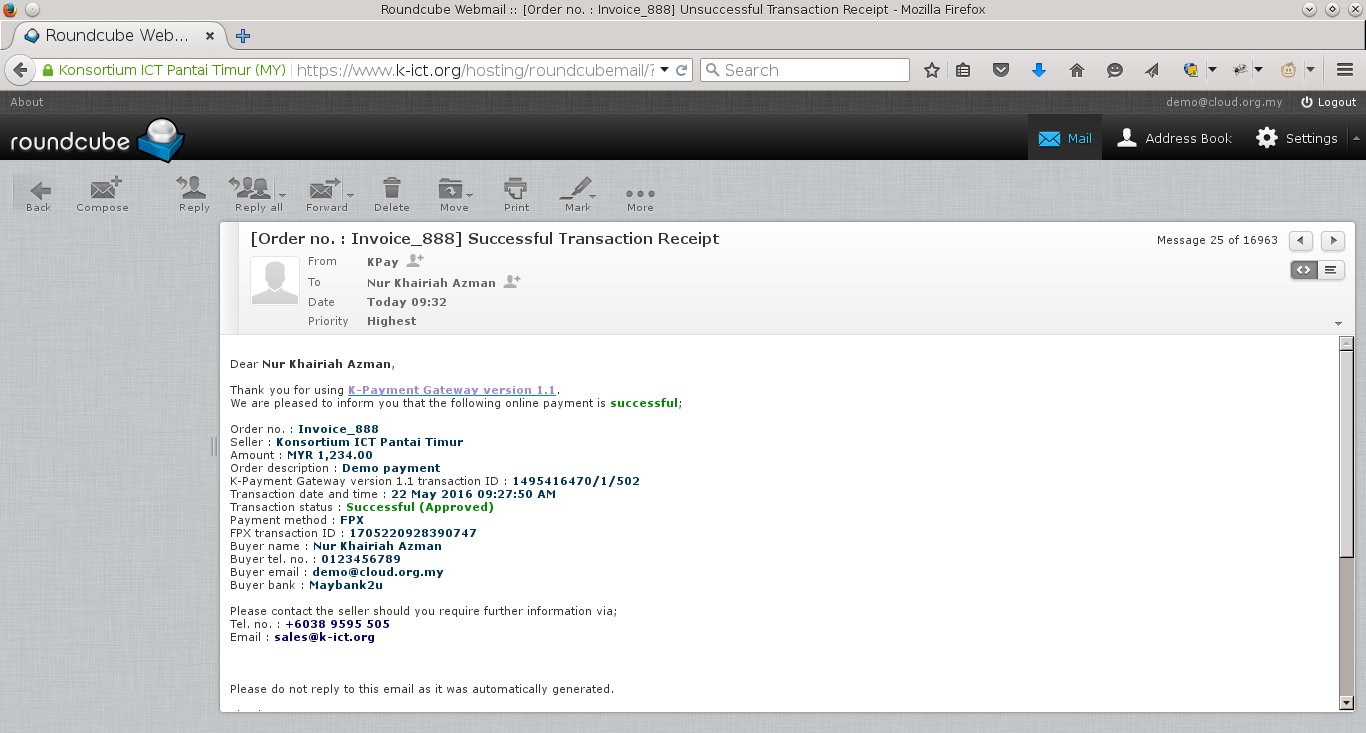The width and height of the screenshot is (1366, 733).
Task: Delete the current message
Action: (392, 194)
